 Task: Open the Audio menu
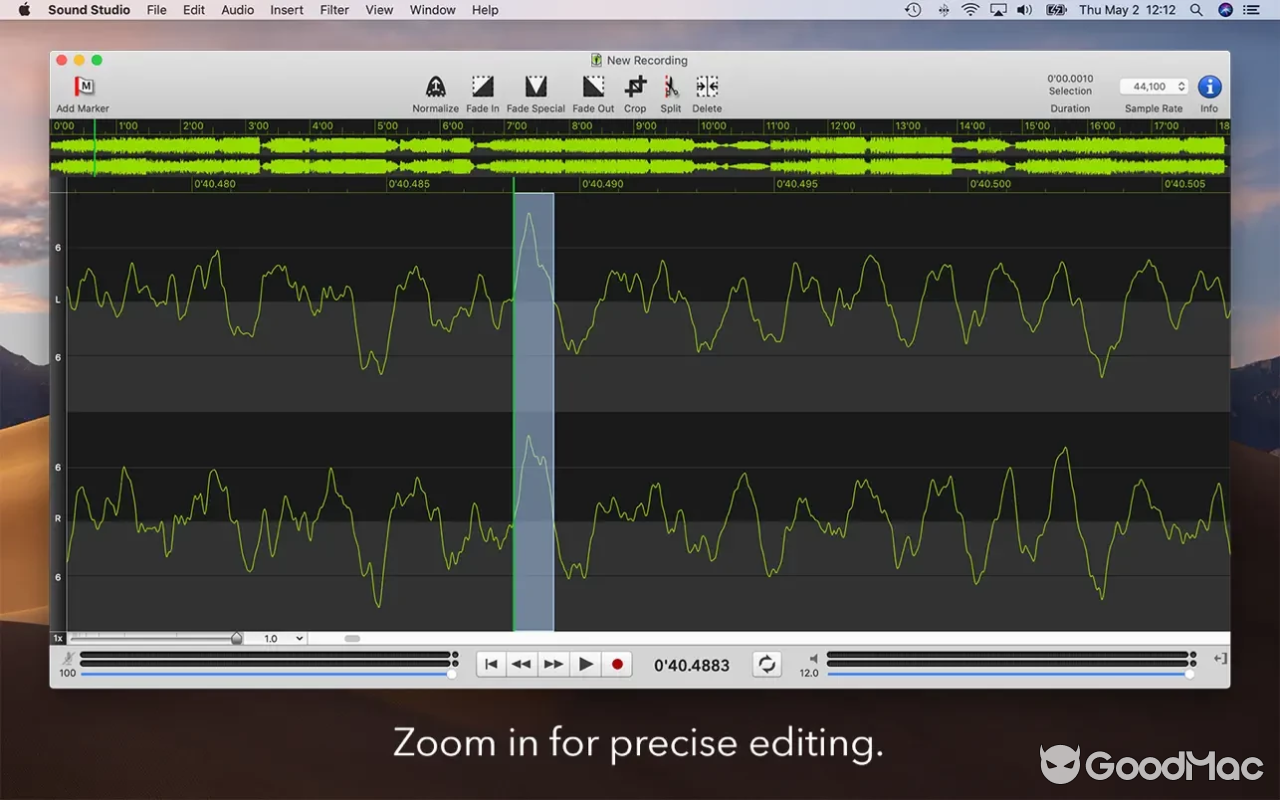pyautogui.click(x=237, y=10)
